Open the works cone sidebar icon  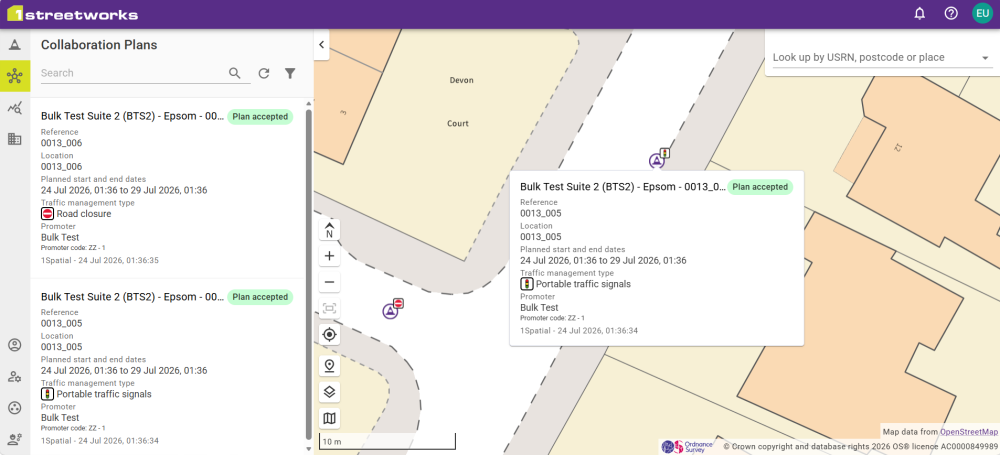[15, 45]
